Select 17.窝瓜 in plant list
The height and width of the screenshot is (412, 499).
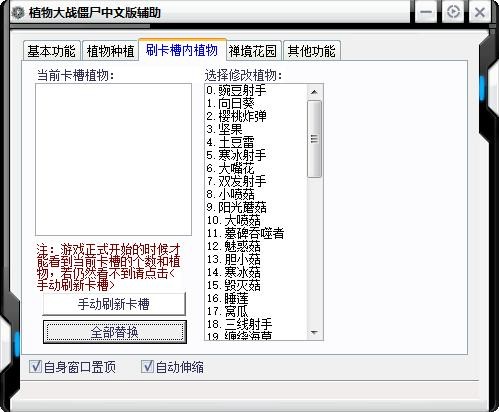click(x=256, y=311)
